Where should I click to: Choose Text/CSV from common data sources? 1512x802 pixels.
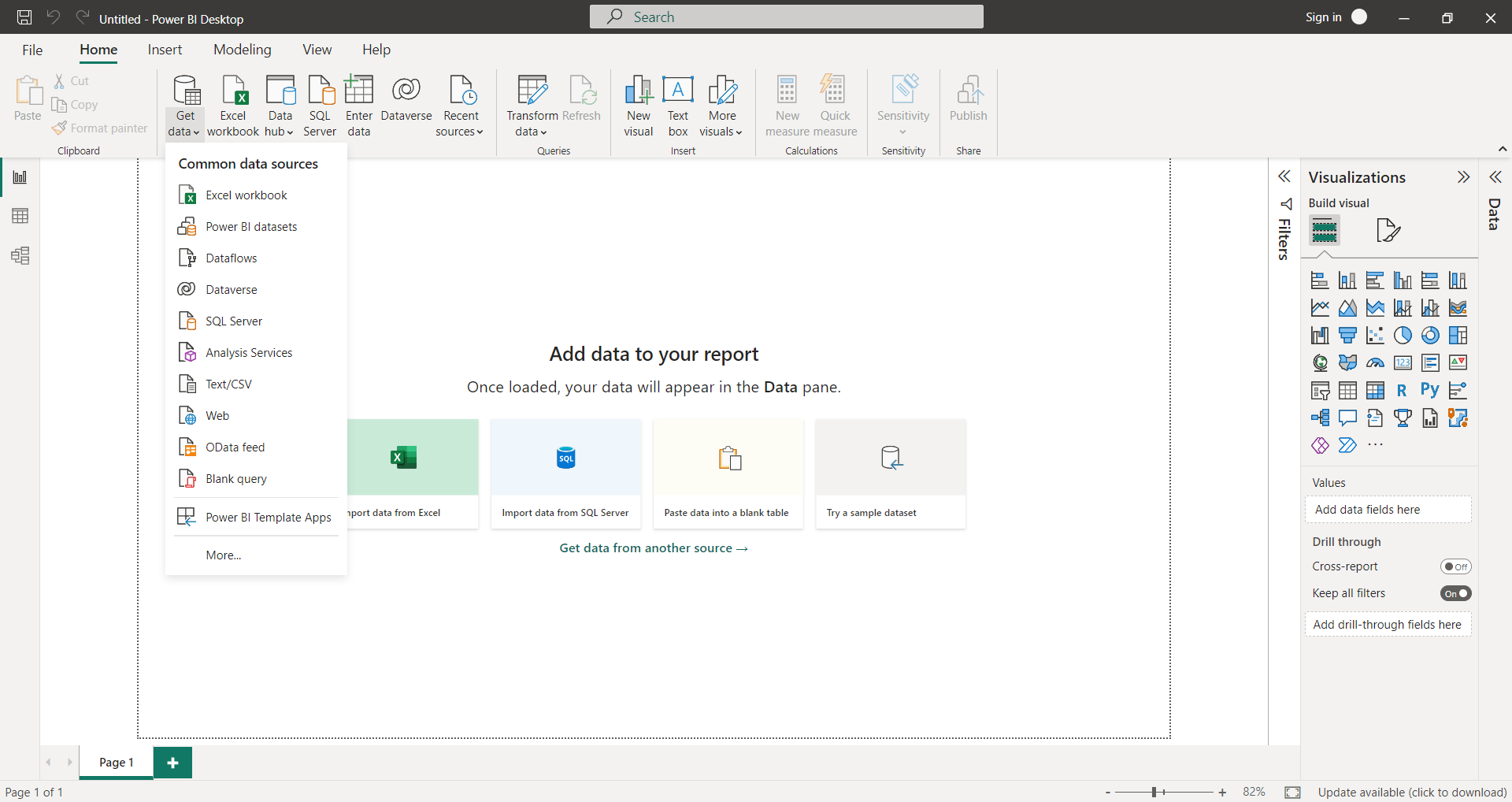pyautogui.click(x=228, y=384)
